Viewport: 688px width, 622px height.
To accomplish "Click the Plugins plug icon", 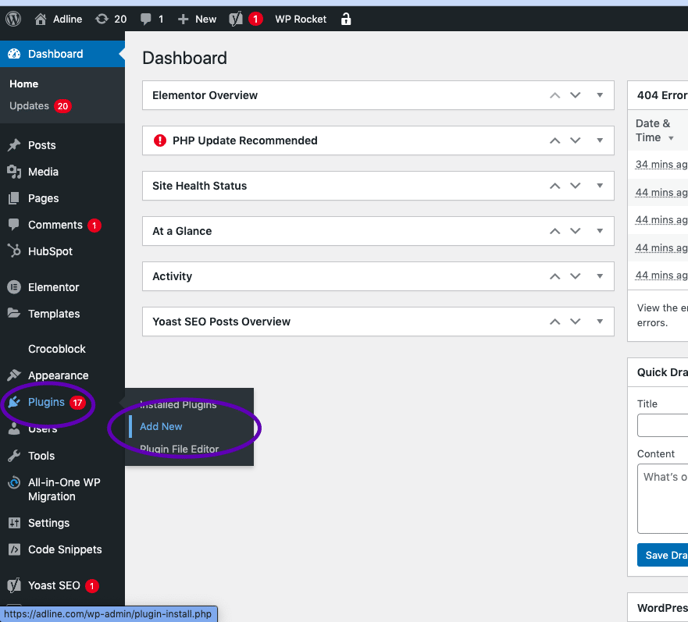I will point(14,402).
